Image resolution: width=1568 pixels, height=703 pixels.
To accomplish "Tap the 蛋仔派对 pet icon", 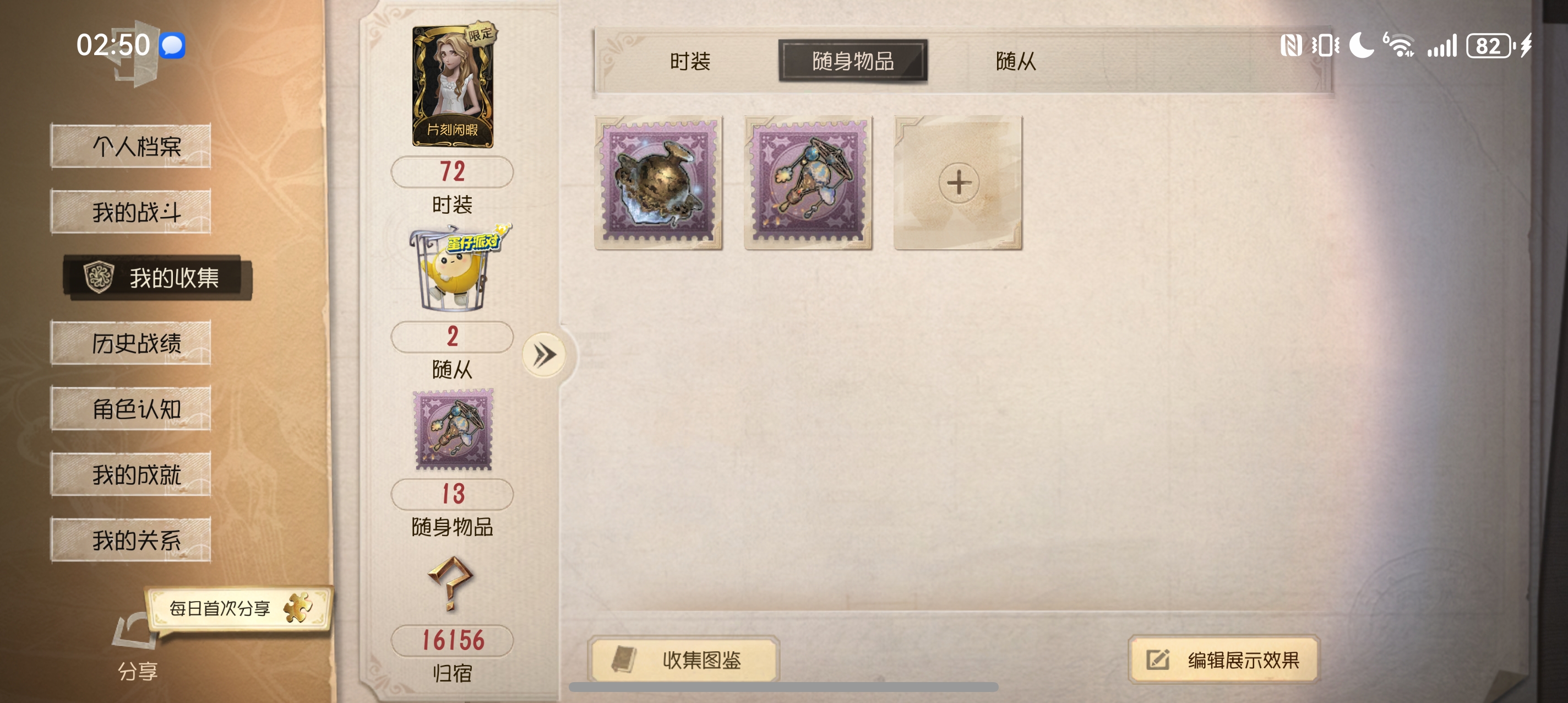I will click(455, 267).
